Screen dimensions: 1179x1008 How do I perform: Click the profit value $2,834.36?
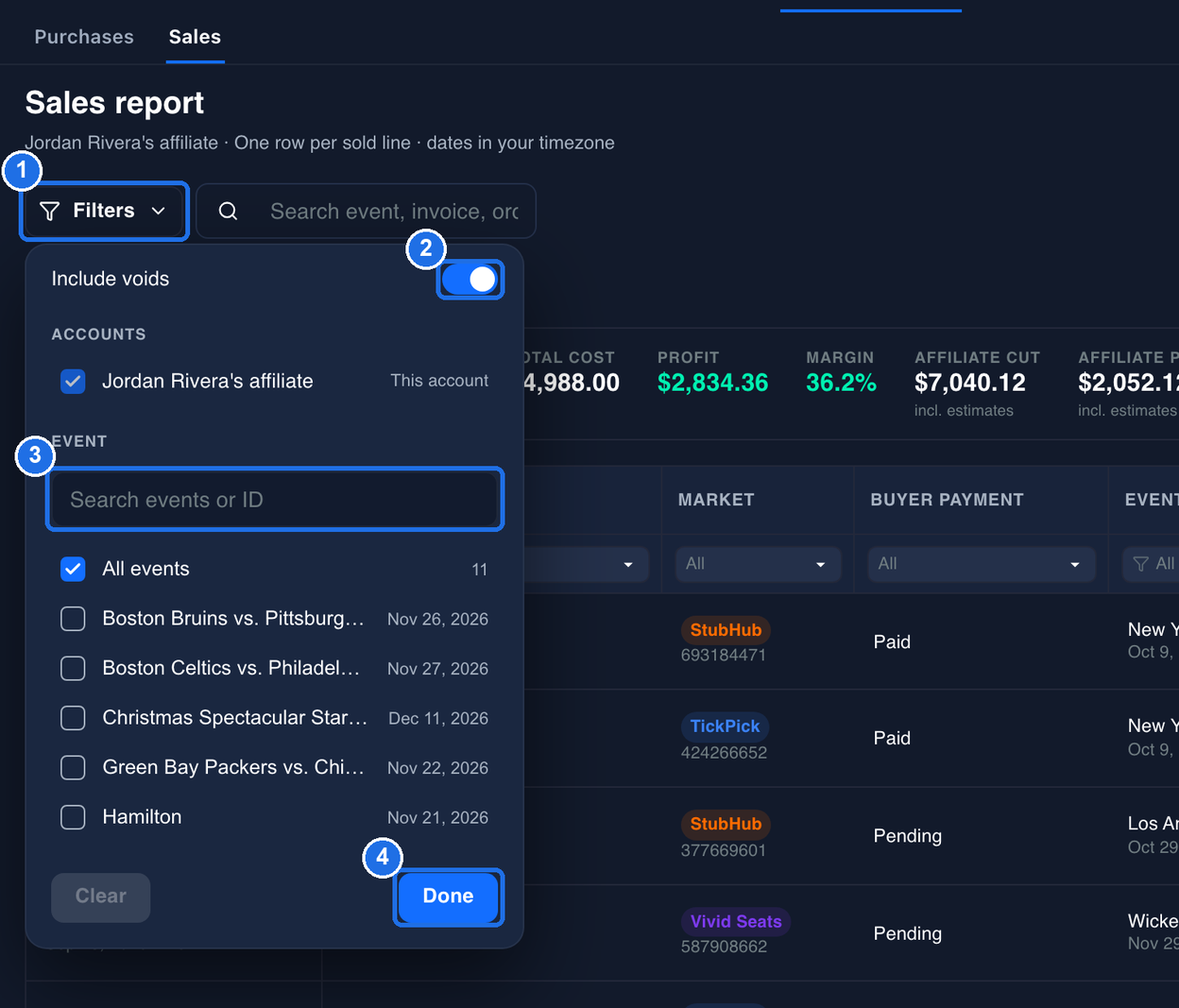click(712, 383)
